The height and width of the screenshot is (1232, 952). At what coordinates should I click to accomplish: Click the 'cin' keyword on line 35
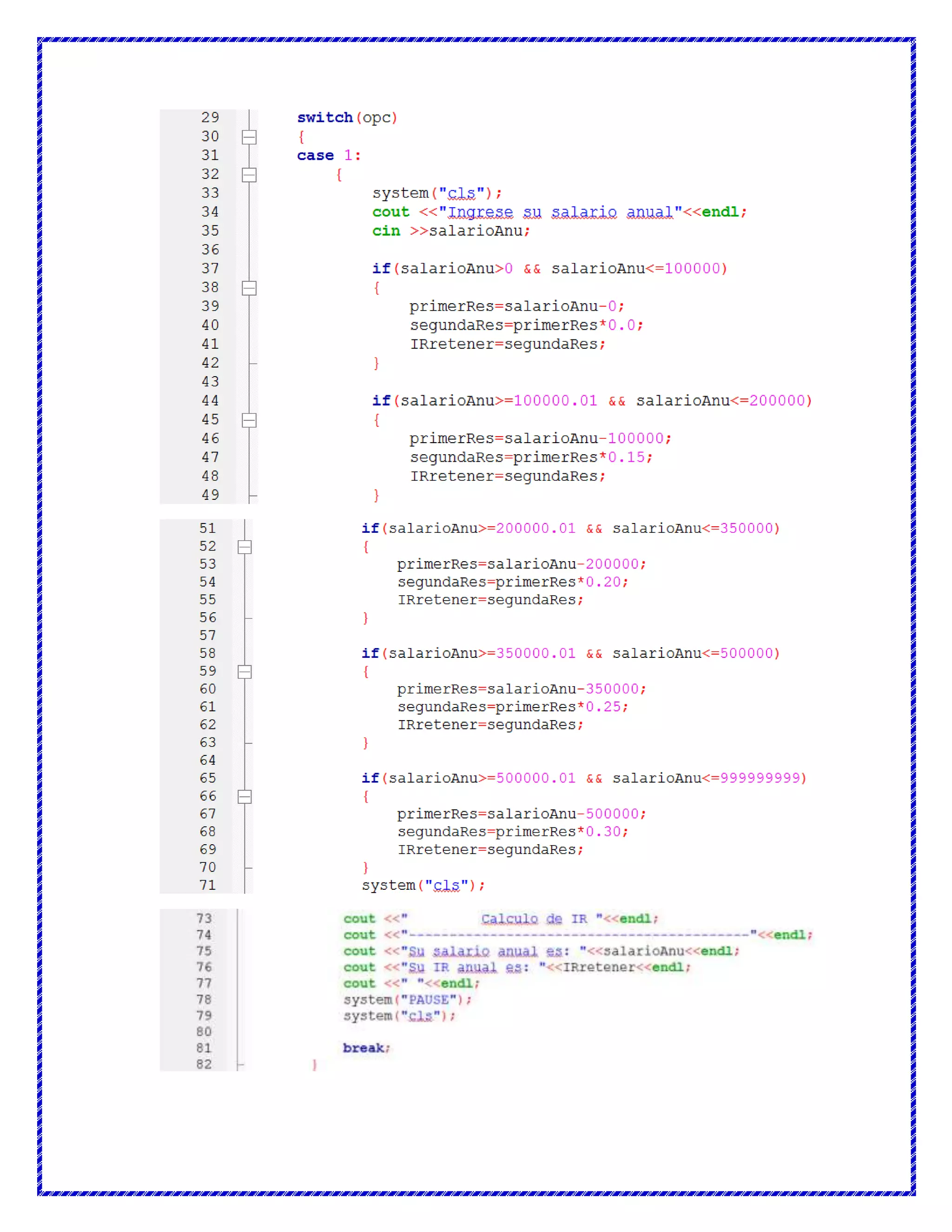[x=386, y=231]
